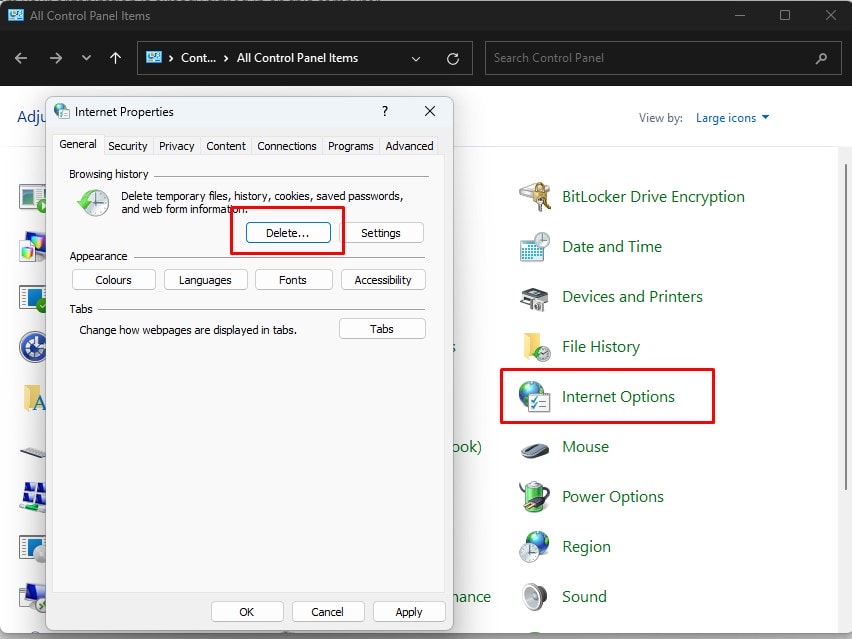This screenshot has height=639, width=852.
Task: Switch to the Advanced tab
Action: pyautogui.click(x=409, y=146)
